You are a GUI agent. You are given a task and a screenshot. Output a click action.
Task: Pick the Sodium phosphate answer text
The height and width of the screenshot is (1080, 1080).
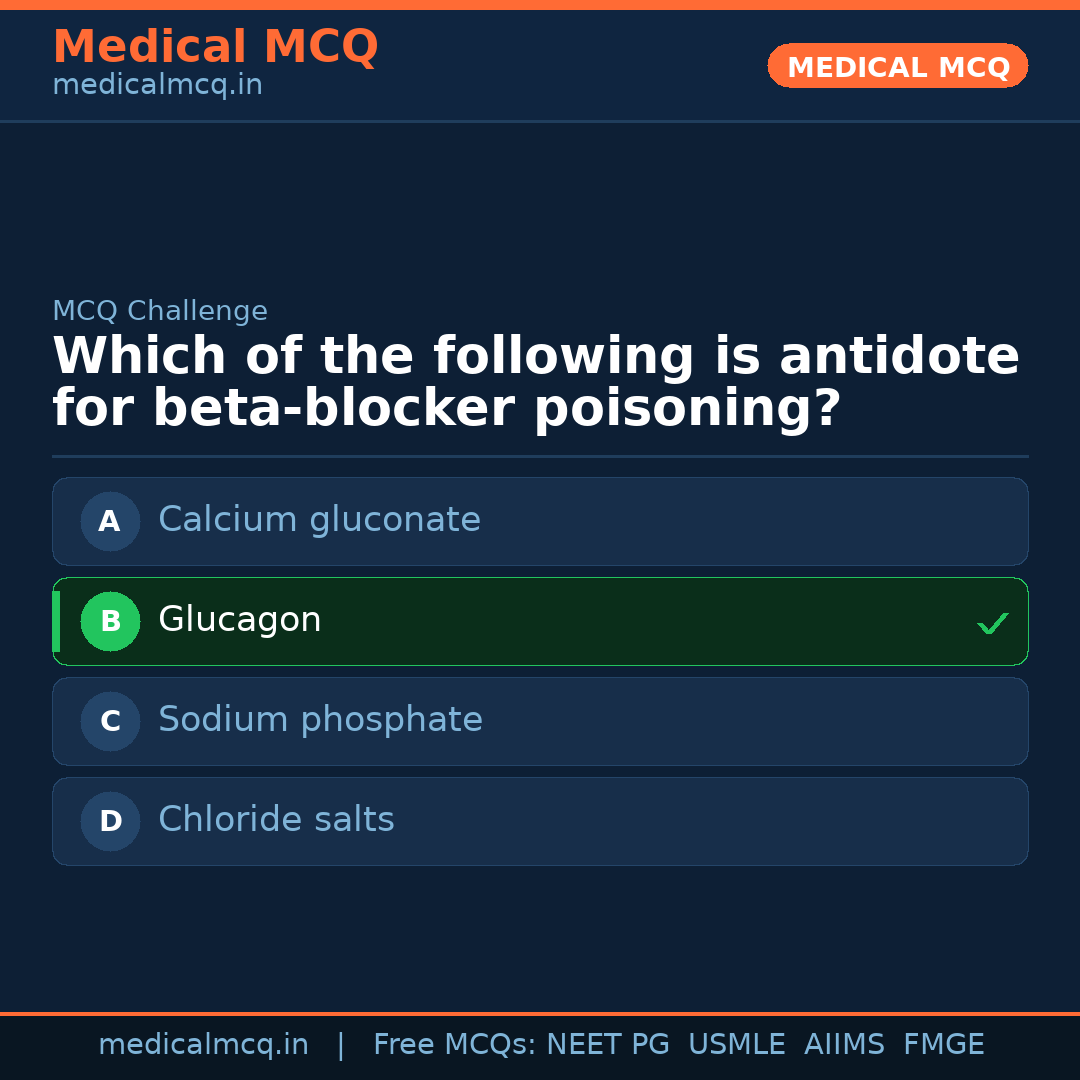click(320, 720)
